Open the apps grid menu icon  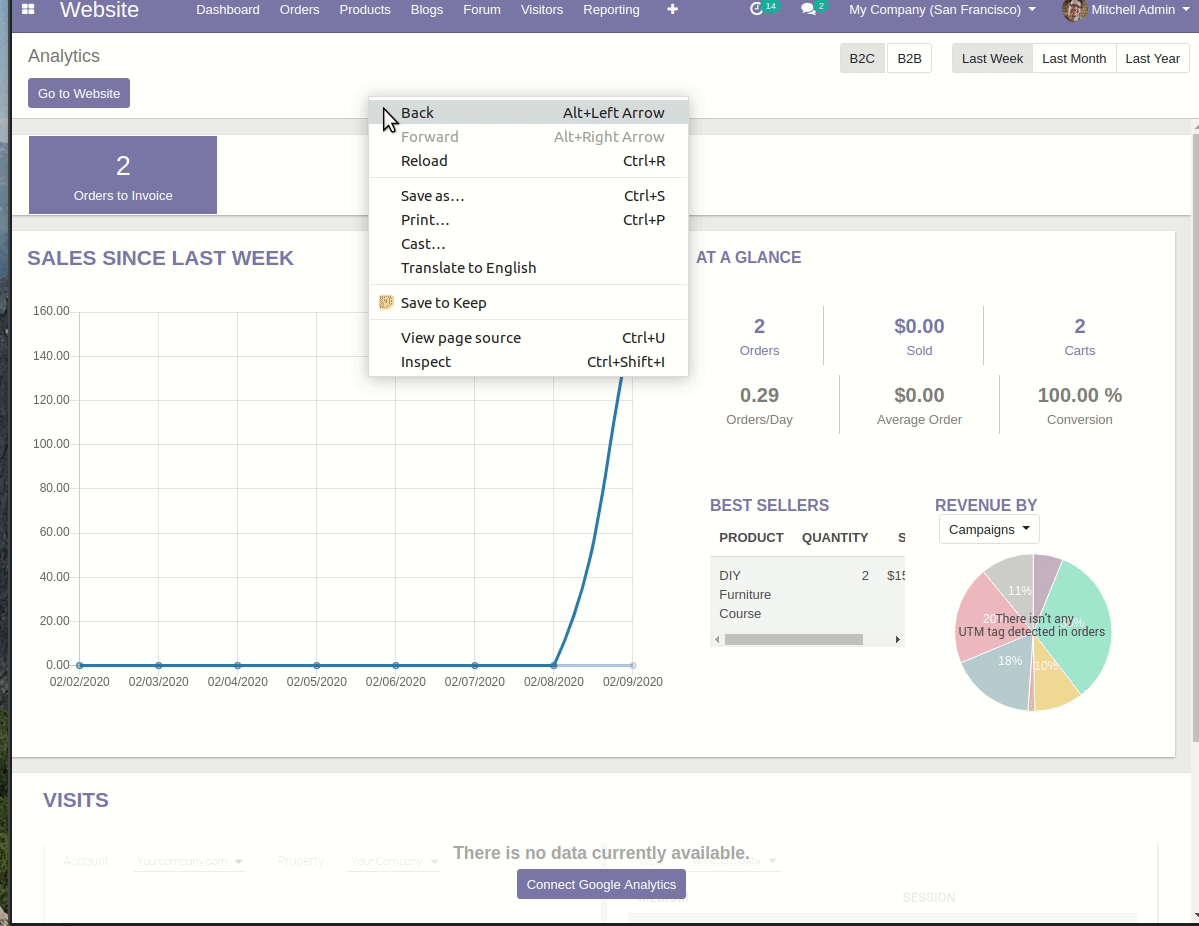[27, 10]
